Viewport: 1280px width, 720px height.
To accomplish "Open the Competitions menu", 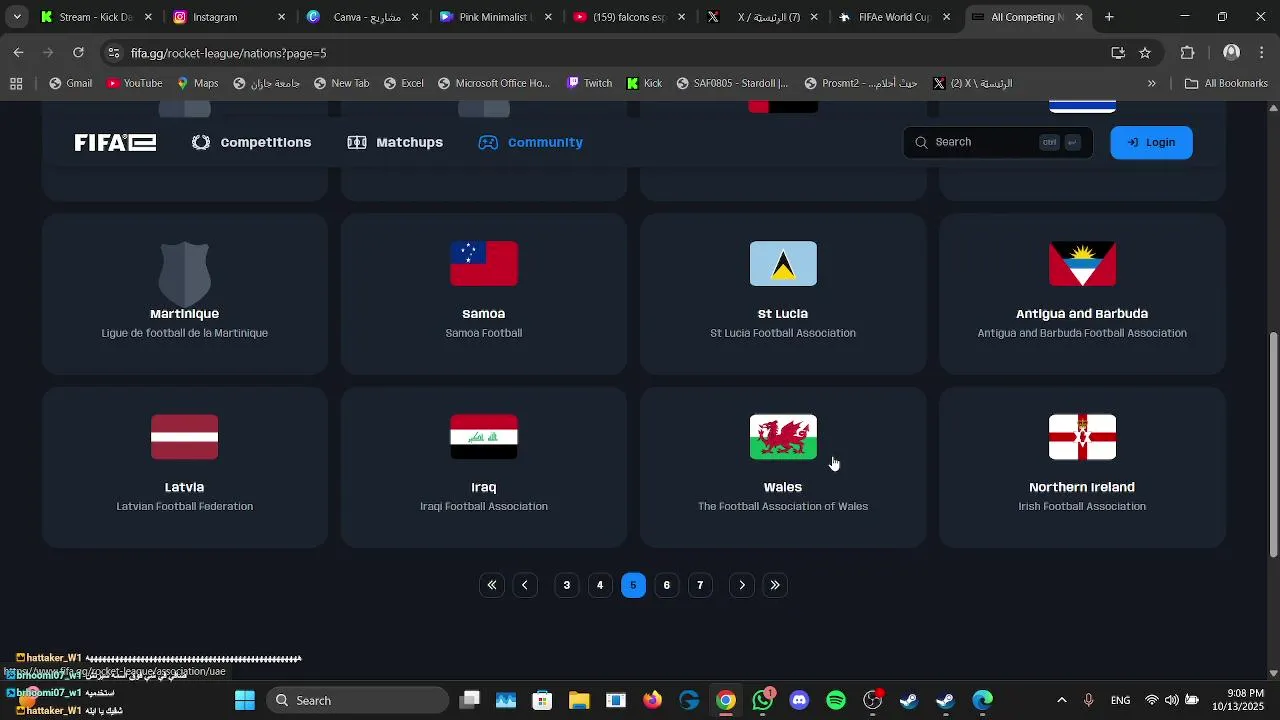I will [x=252, y=142].
